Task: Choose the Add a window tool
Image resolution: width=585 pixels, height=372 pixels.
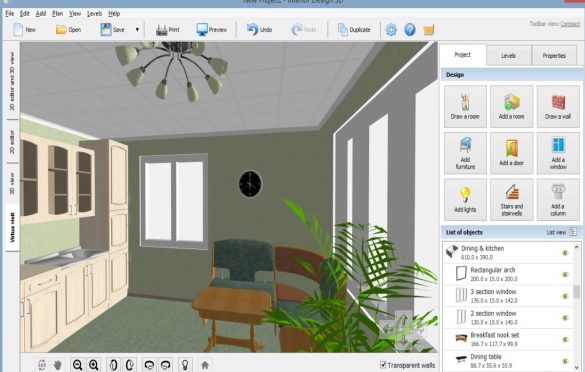Action: pyautogui.click(x=558, y=153)
